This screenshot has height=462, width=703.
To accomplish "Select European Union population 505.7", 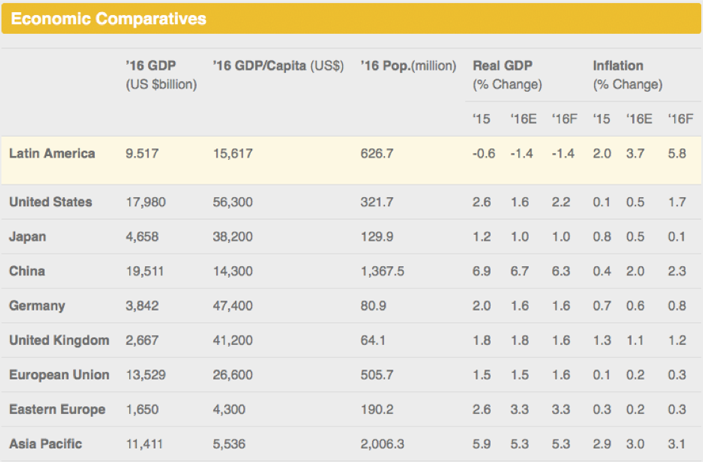I will click(377, 375).
